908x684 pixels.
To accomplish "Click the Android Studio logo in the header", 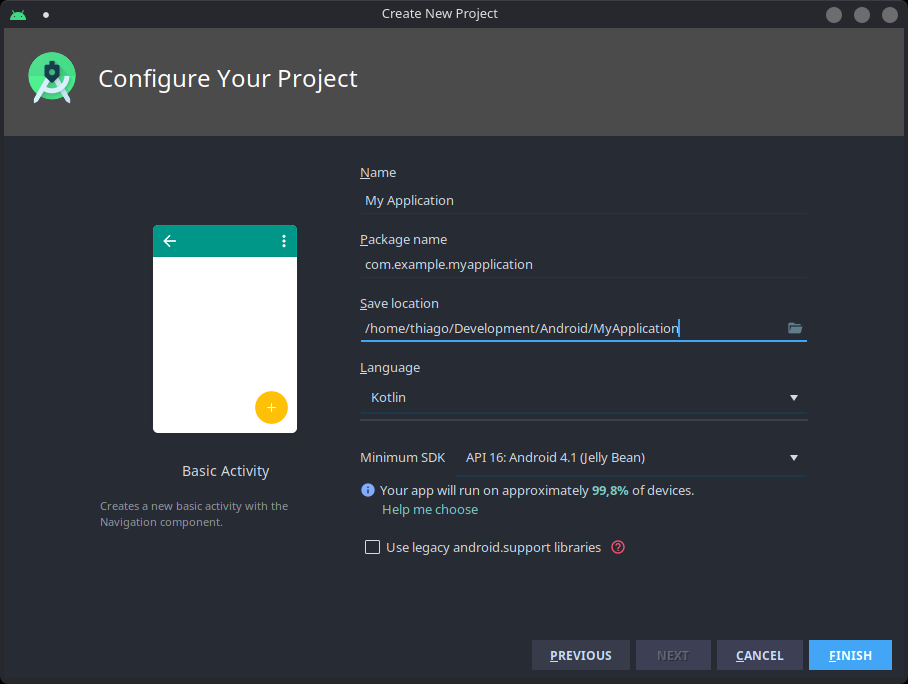I will click(x=51, y=77).
